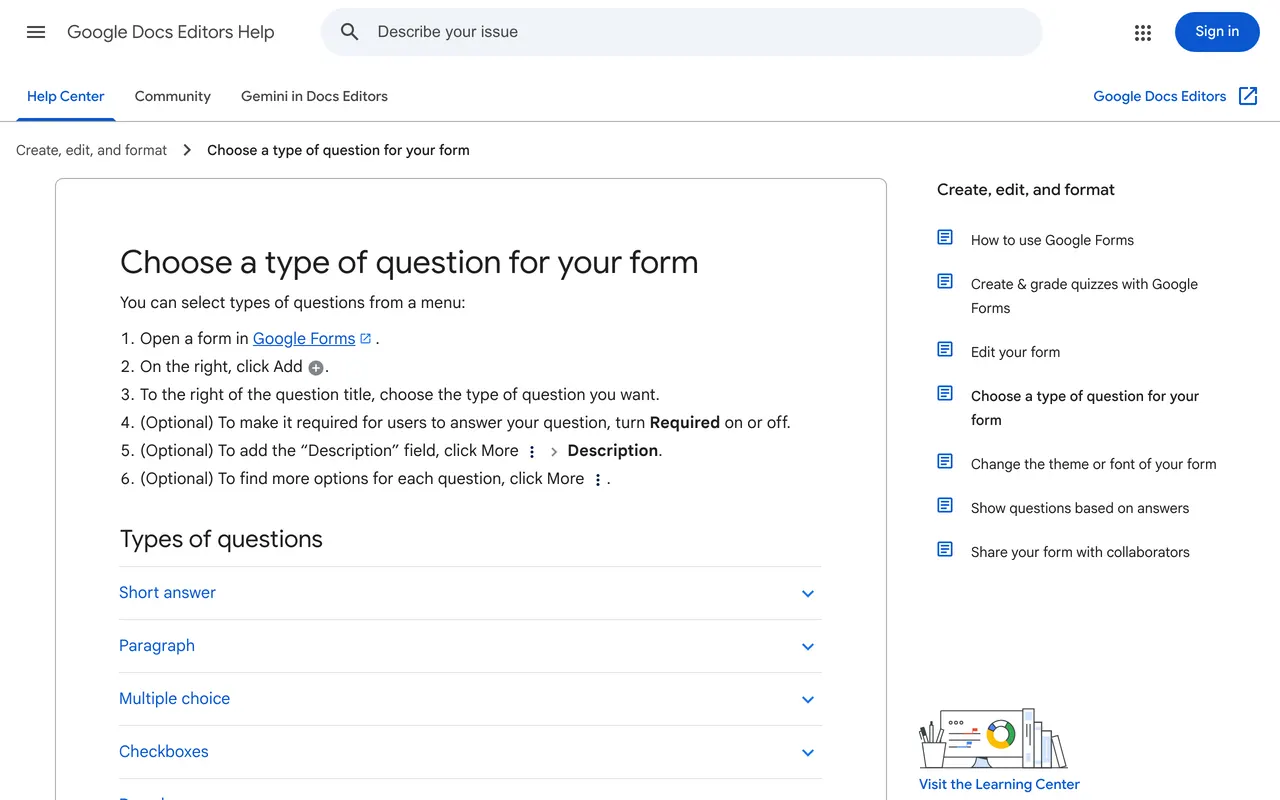Focus the Describe your issue search field
Image resolution: width=1280 pixels, height=800 pixels.
(681, 32)
